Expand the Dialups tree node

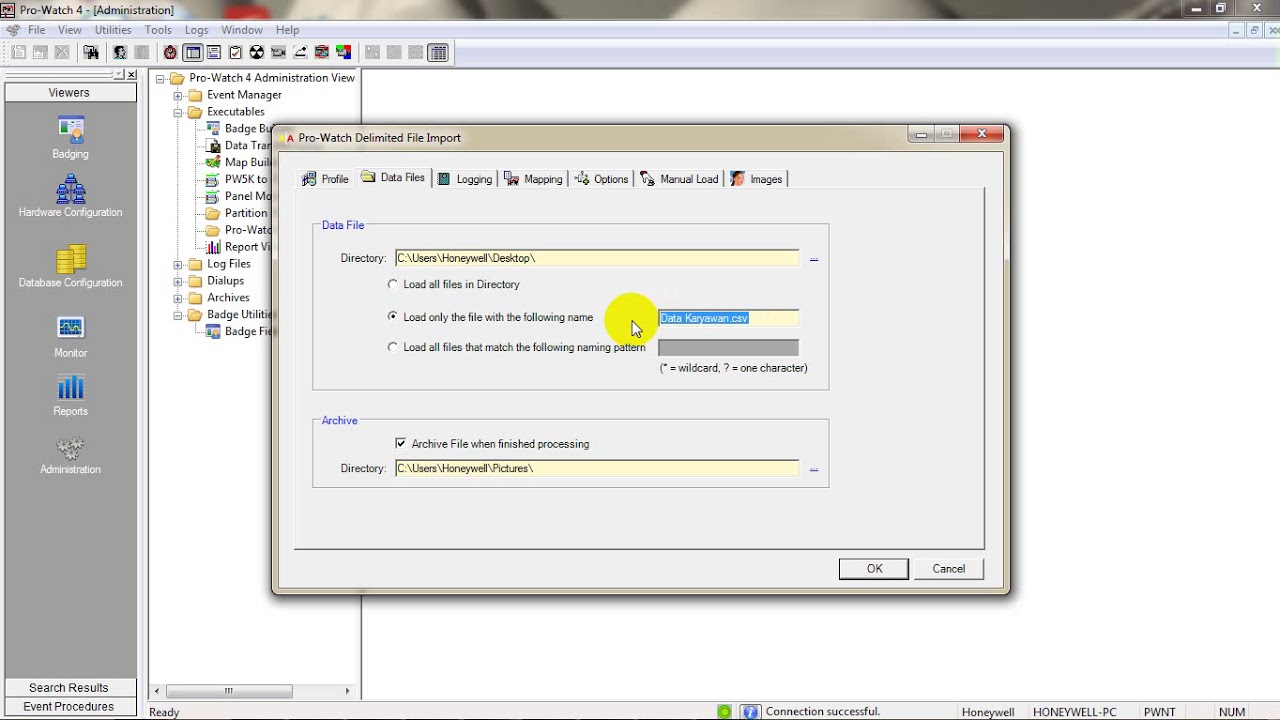coord(178,281)
